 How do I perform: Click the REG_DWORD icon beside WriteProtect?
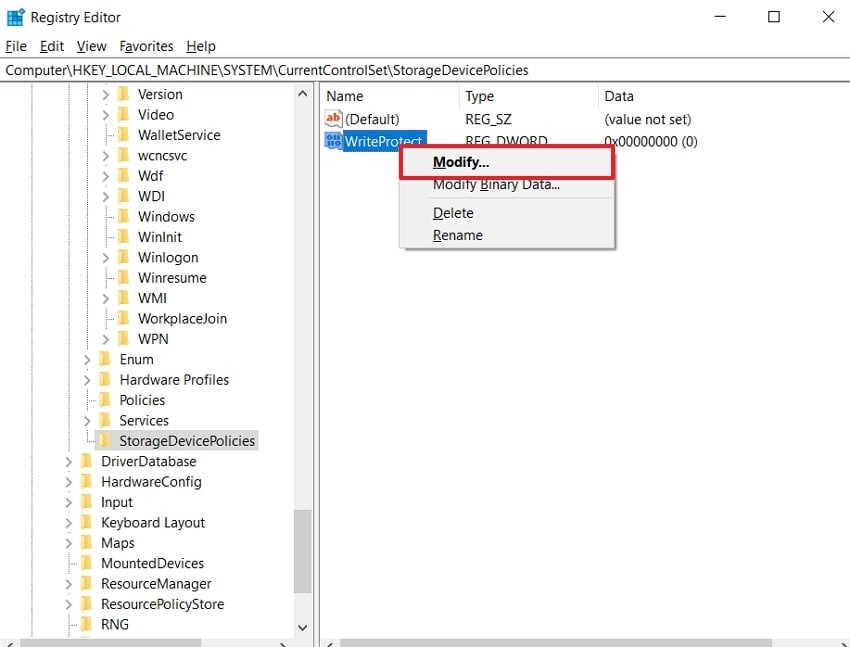331,141
